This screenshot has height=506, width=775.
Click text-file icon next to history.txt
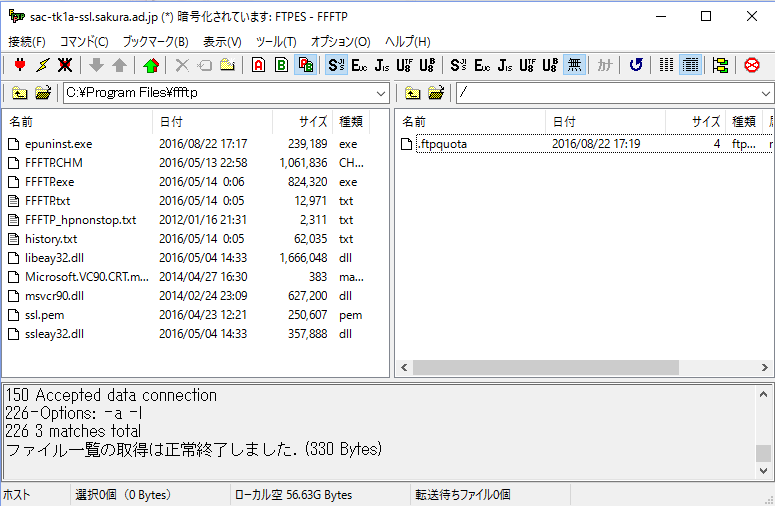[14, 239]
